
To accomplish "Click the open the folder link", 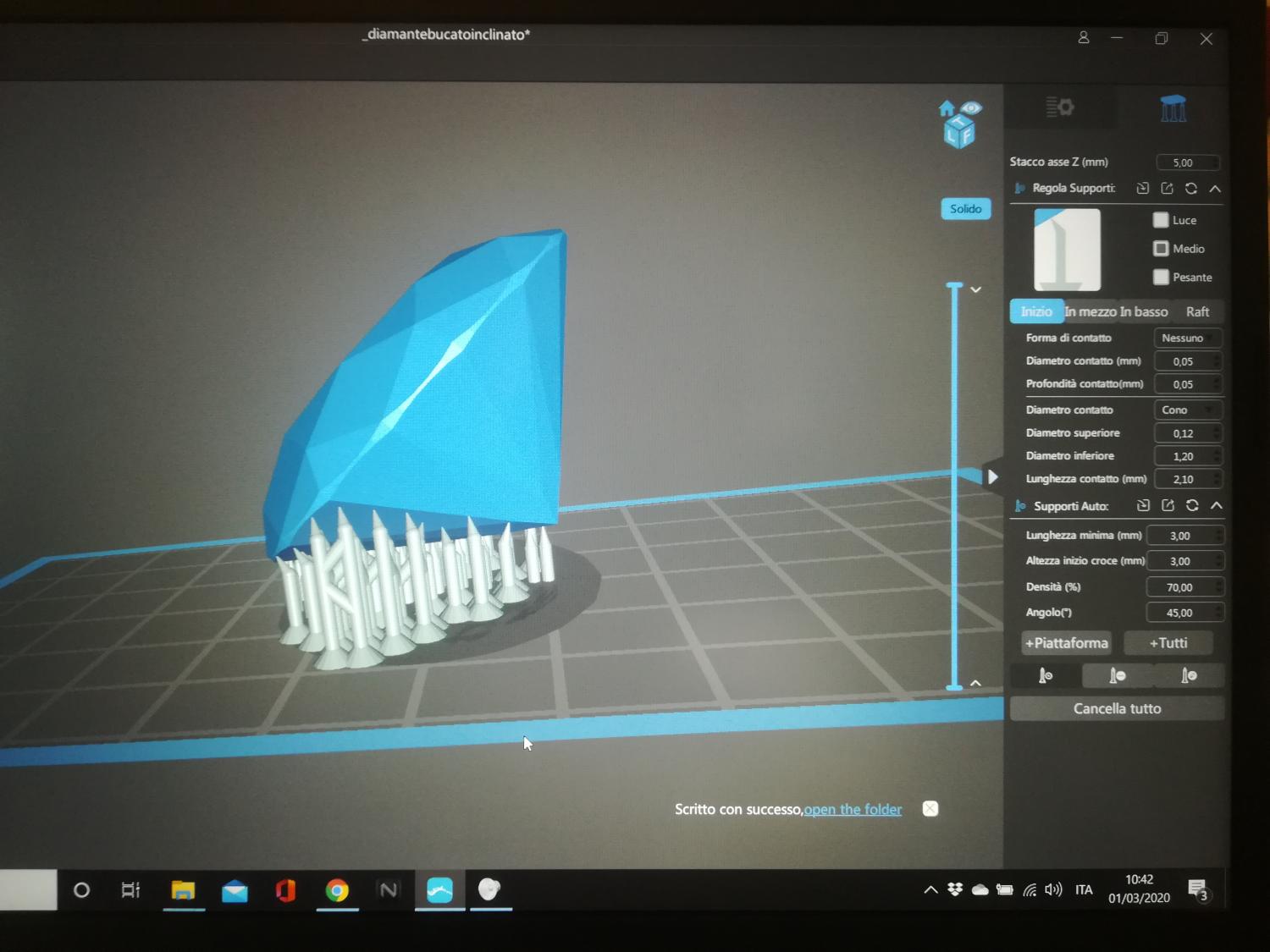I will pyautogui.click(x=853, y=810).
